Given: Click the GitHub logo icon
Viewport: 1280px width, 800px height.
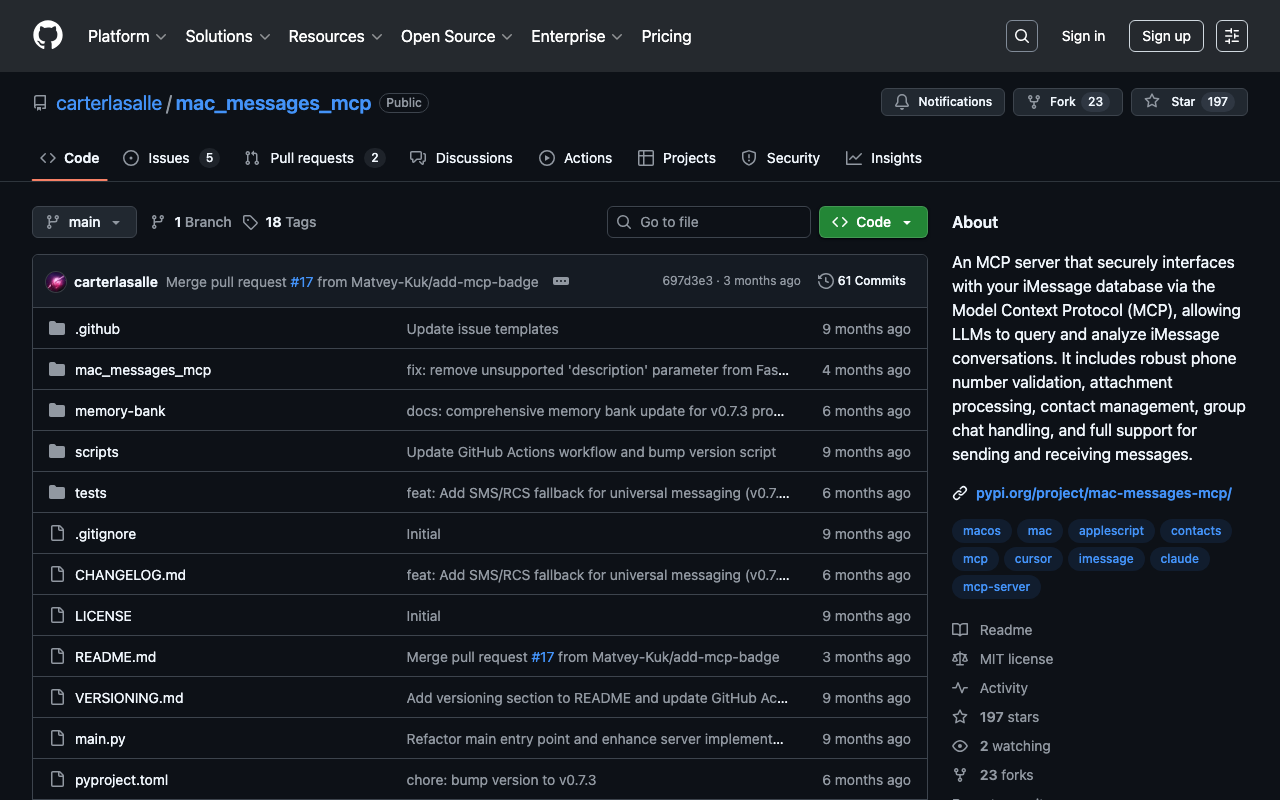Looking at the screenshot, I should tap(48, 36).
